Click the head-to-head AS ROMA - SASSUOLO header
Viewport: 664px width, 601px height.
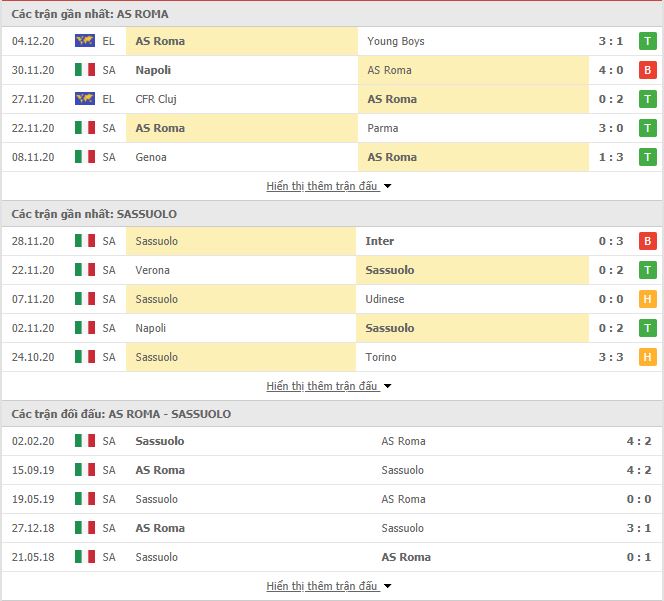tap(121, 414)
